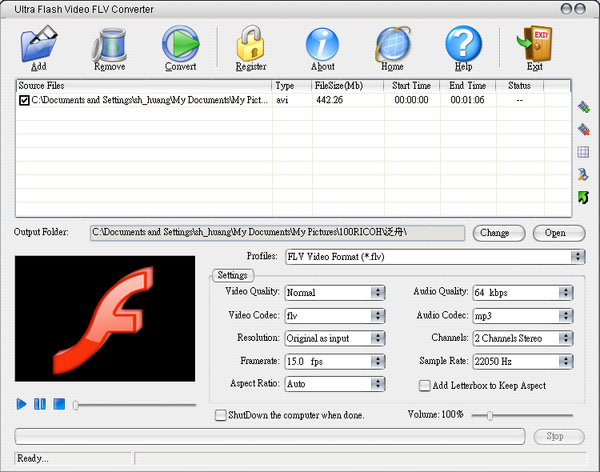Image resolution: width=600 pixels, height=472 pixels.
Task: Click the Settings tab label
Action: tap(233, 275)
